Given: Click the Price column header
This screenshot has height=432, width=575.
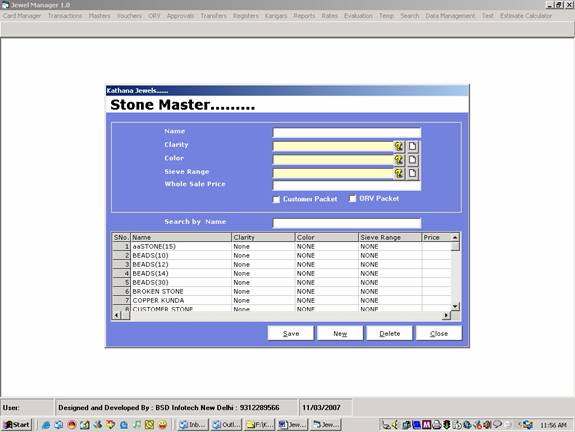Looking at the screenshot, I should pyautogui.click(x=436, y=237).
